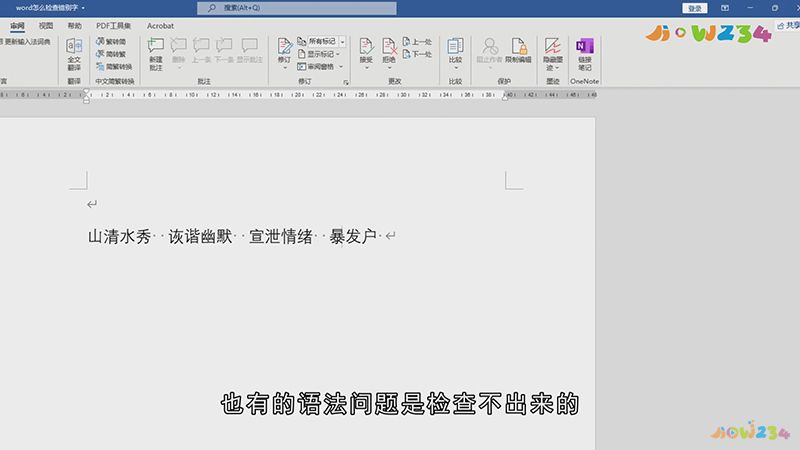The image size is (800, 450).
Task: Click the word 暴发户 in document
Action: 353,236
